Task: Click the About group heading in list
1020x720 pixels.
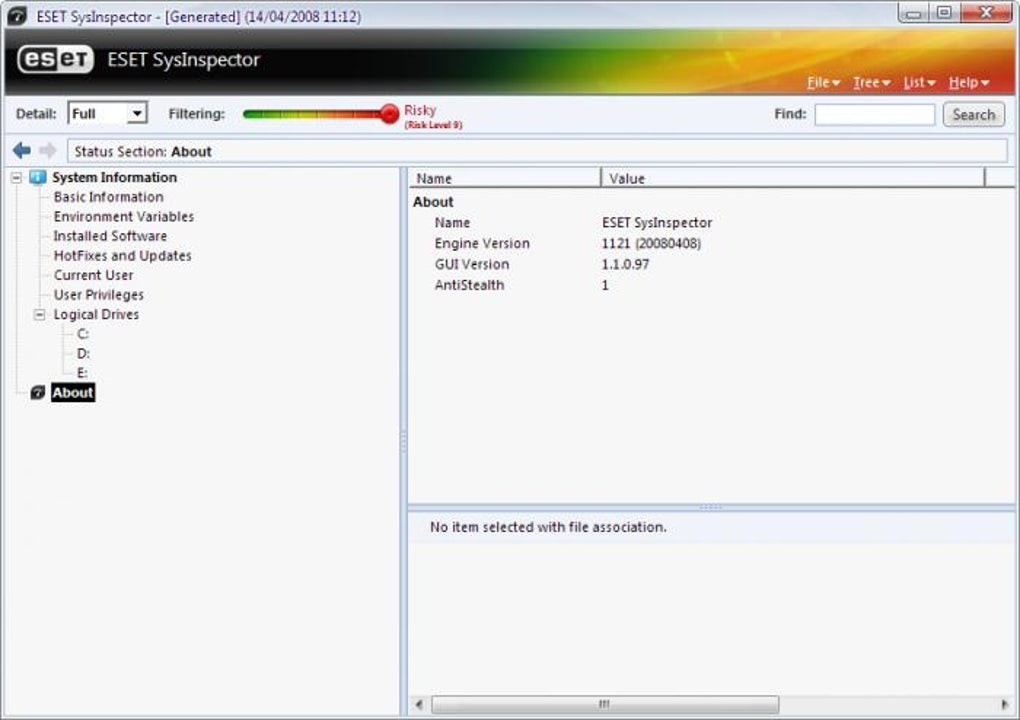Action: [433, 202]
